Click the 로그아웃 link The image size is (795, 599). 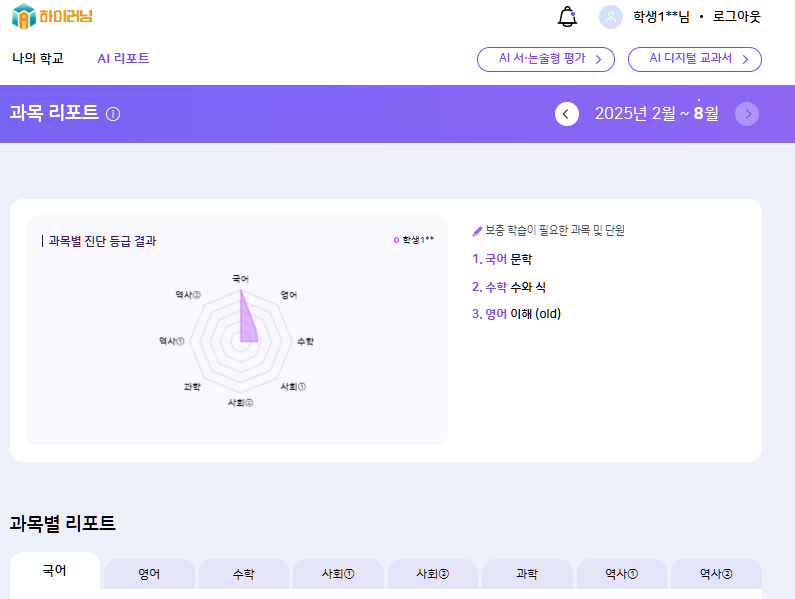coord(736,17)
